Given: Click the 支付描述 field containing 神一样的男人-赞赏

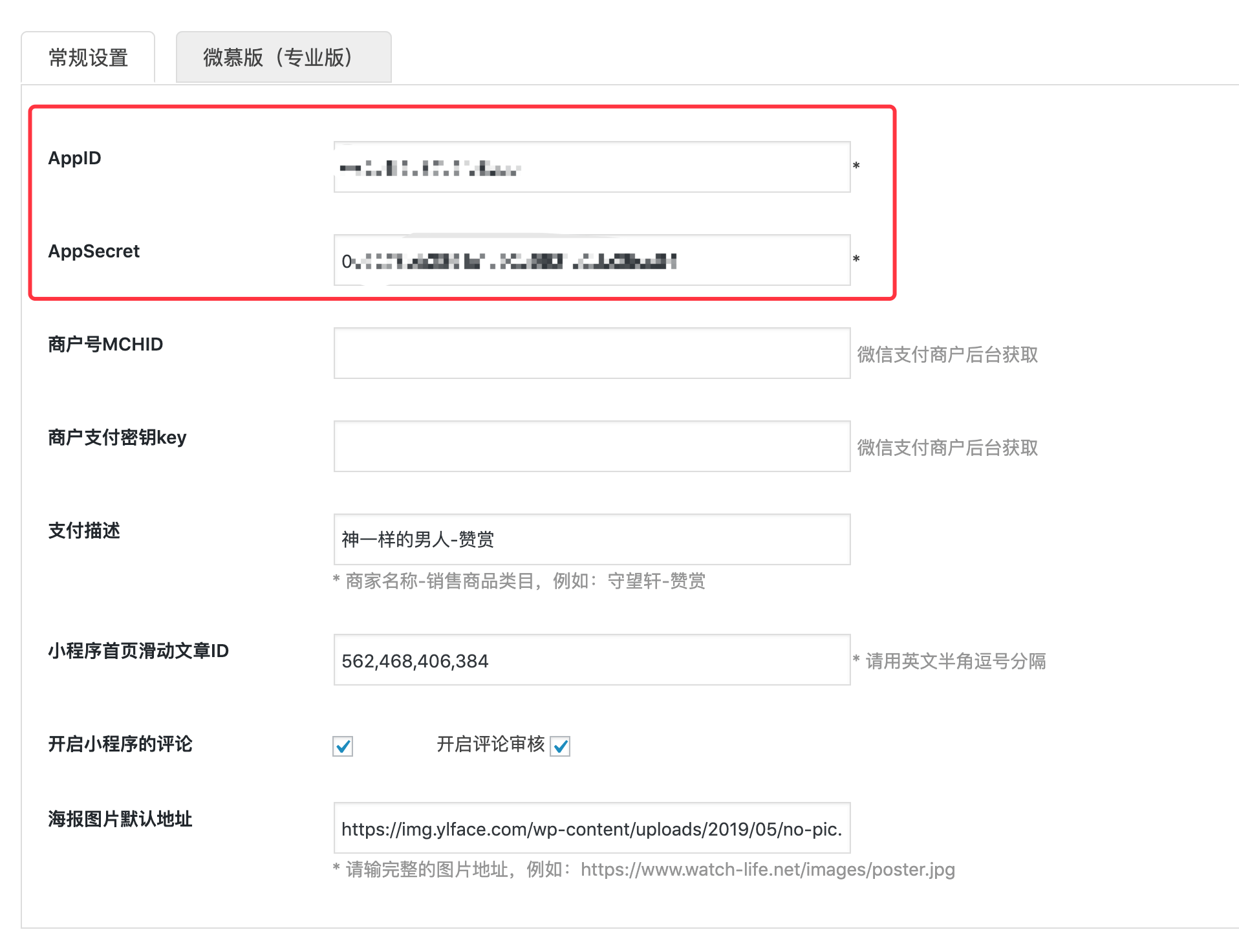Looking at the screenshot, I should pos(591,539).
